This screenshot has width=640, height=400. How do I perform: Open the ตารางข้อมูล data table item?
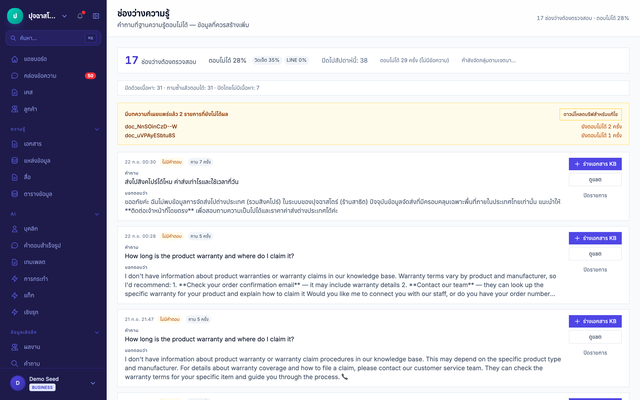[15, 194]
